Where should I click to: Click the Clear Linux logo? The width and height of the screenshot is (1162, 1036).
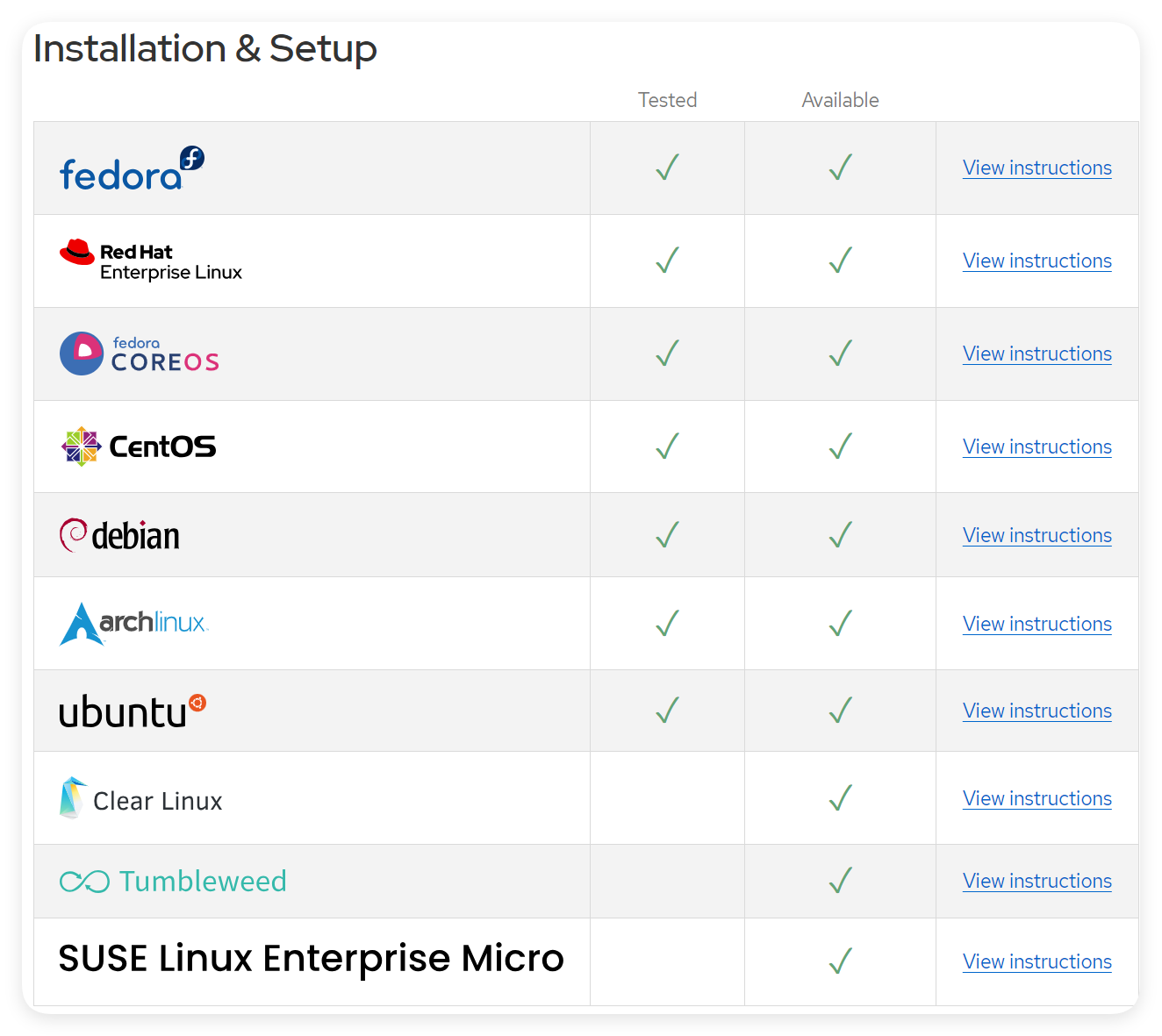[x=72, y=797]
